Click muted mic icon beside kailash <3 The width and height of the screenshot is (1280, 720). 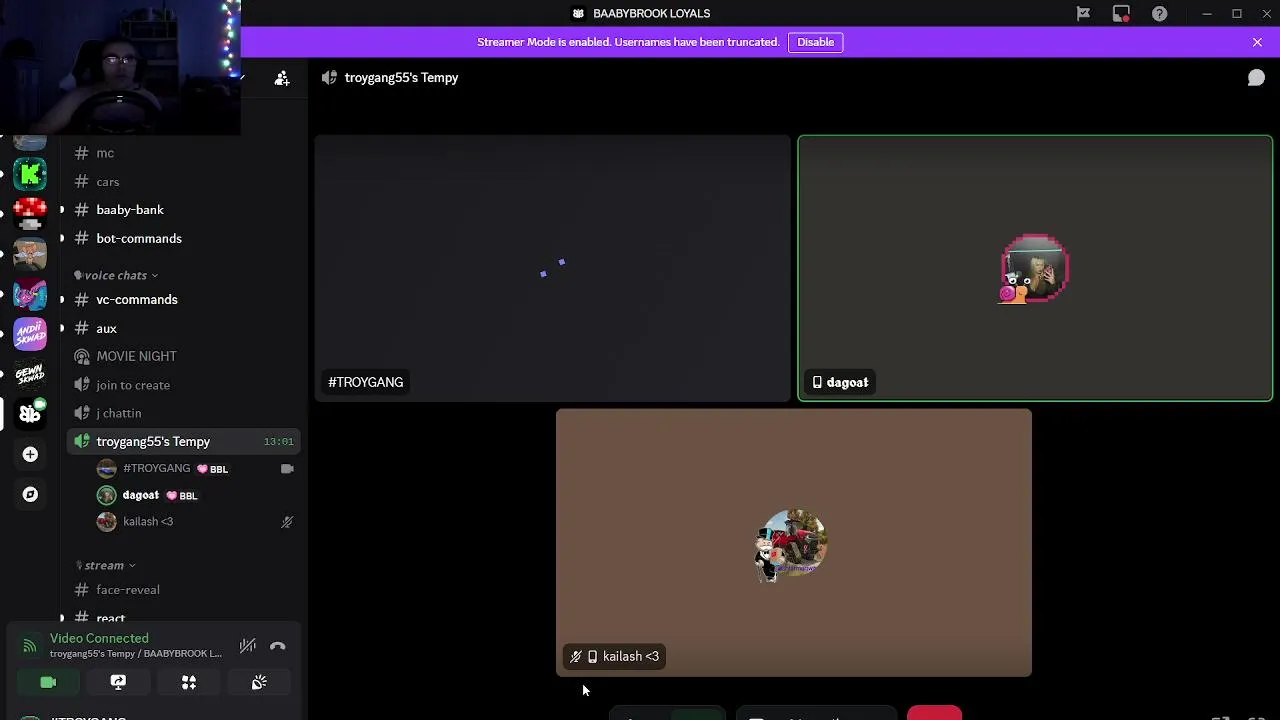pos(287,521)
